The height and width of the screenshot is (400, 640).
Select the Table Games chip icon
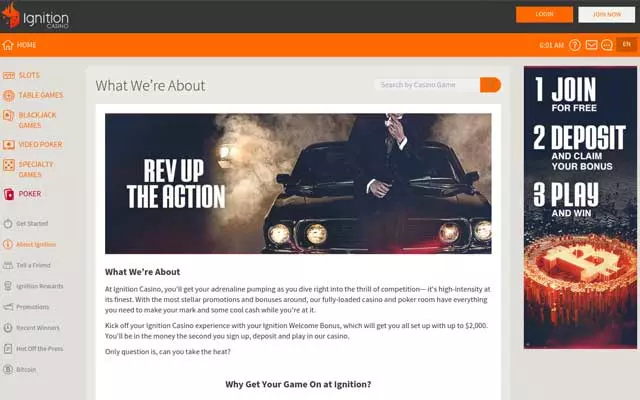coord(9,96)
